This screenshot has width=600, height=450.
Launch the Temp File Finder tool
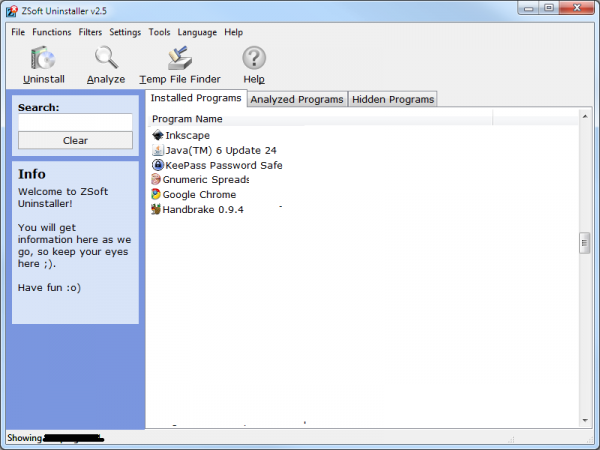tap(180, 58)
